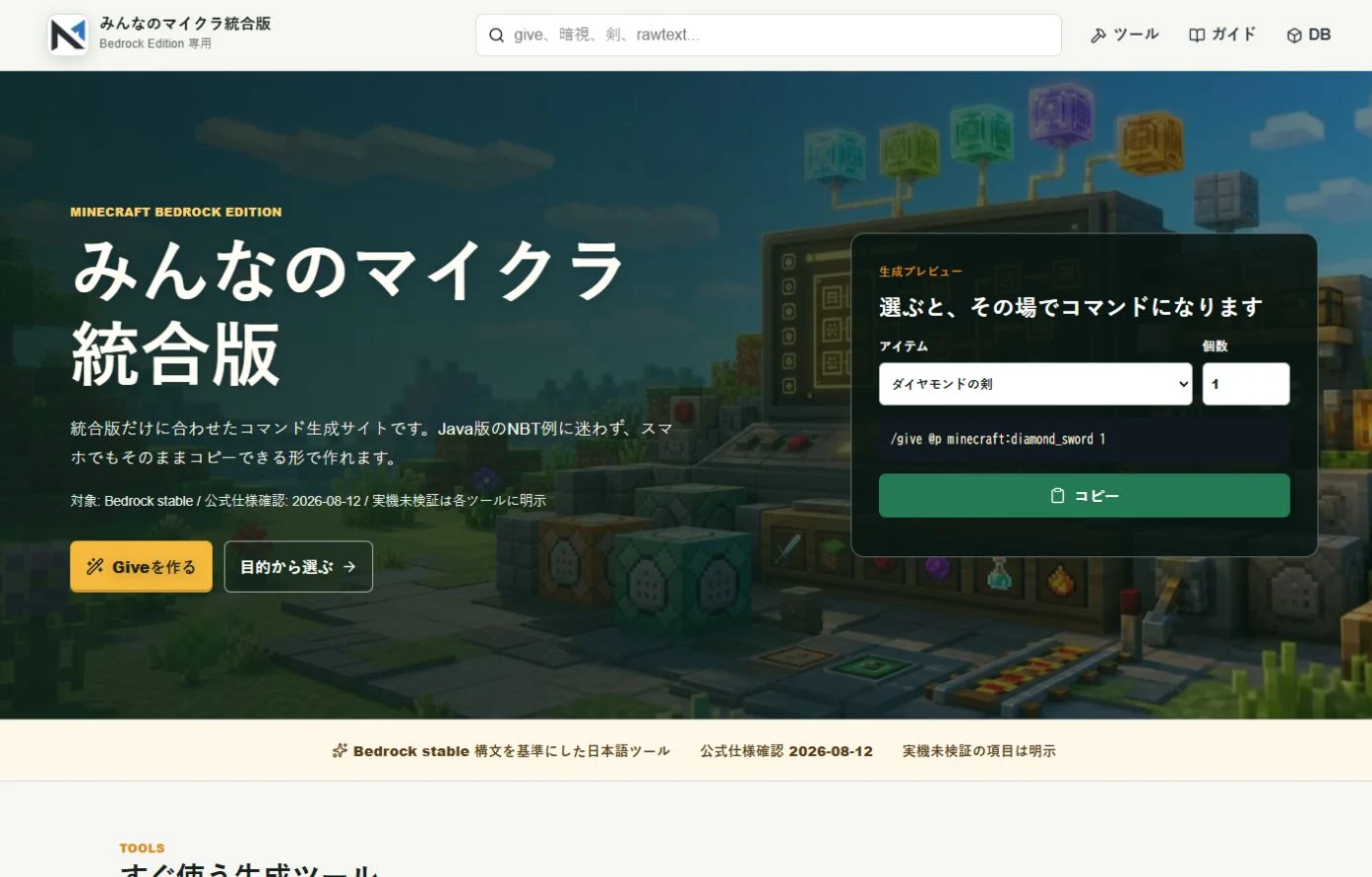Click the green コピー button
The image size is (1372, 877).
[x=1084, y=495]
